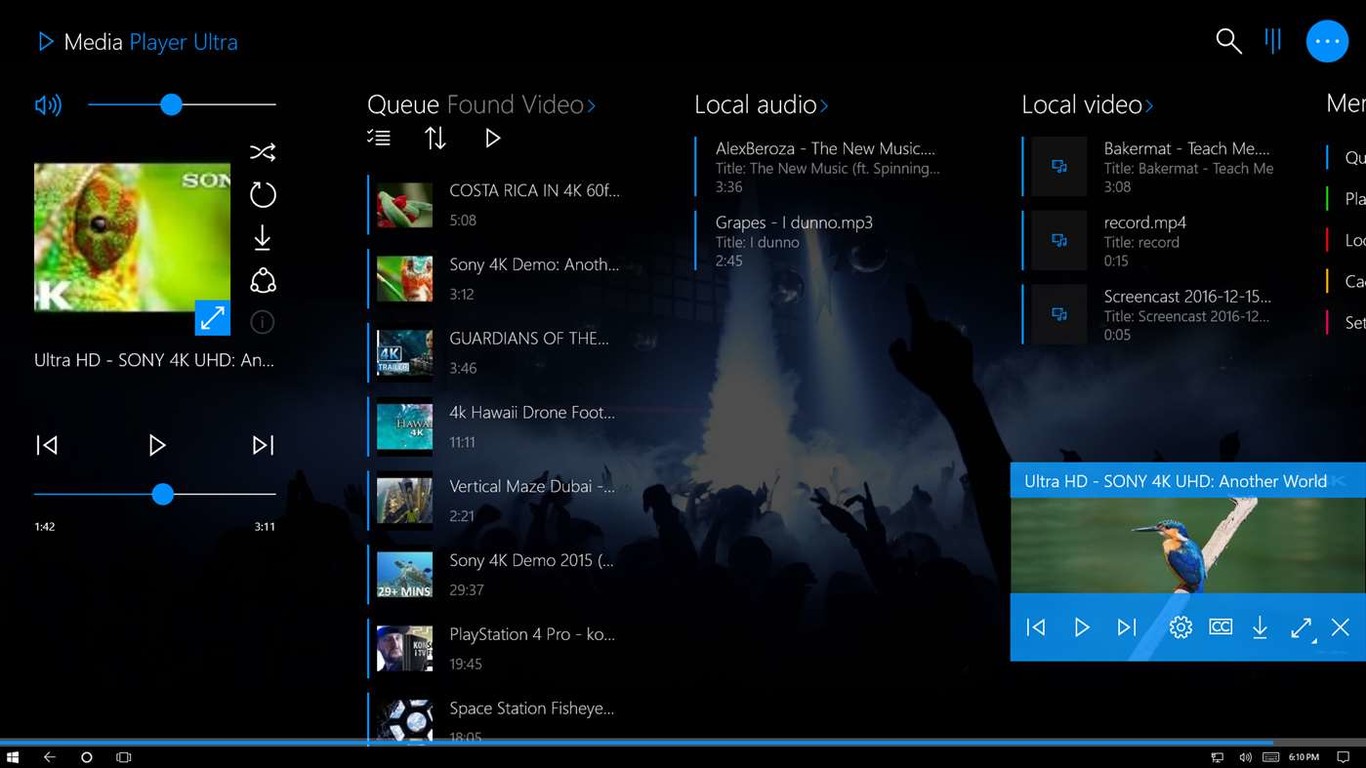Click the queue select-all checklist icon
This screenshot has width=1366, height=768.
tap(379, 139)
